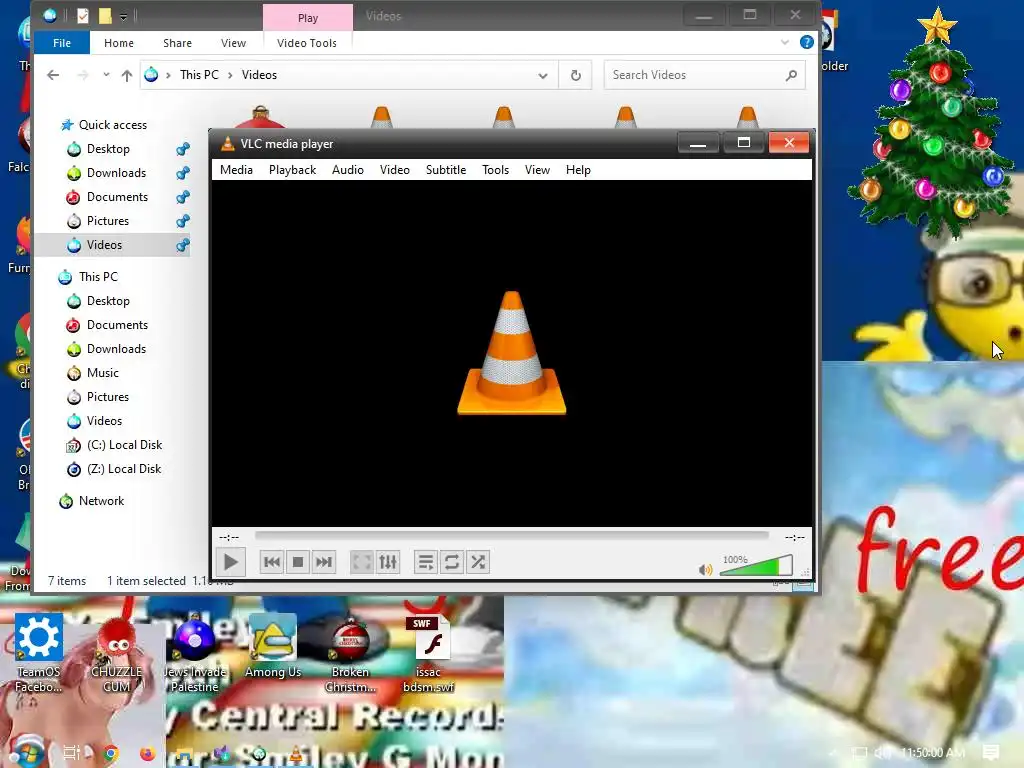Select TeamOS Facebook desktop shortcut
This screenshot has height=768, width=1024.
pos(38,652)
